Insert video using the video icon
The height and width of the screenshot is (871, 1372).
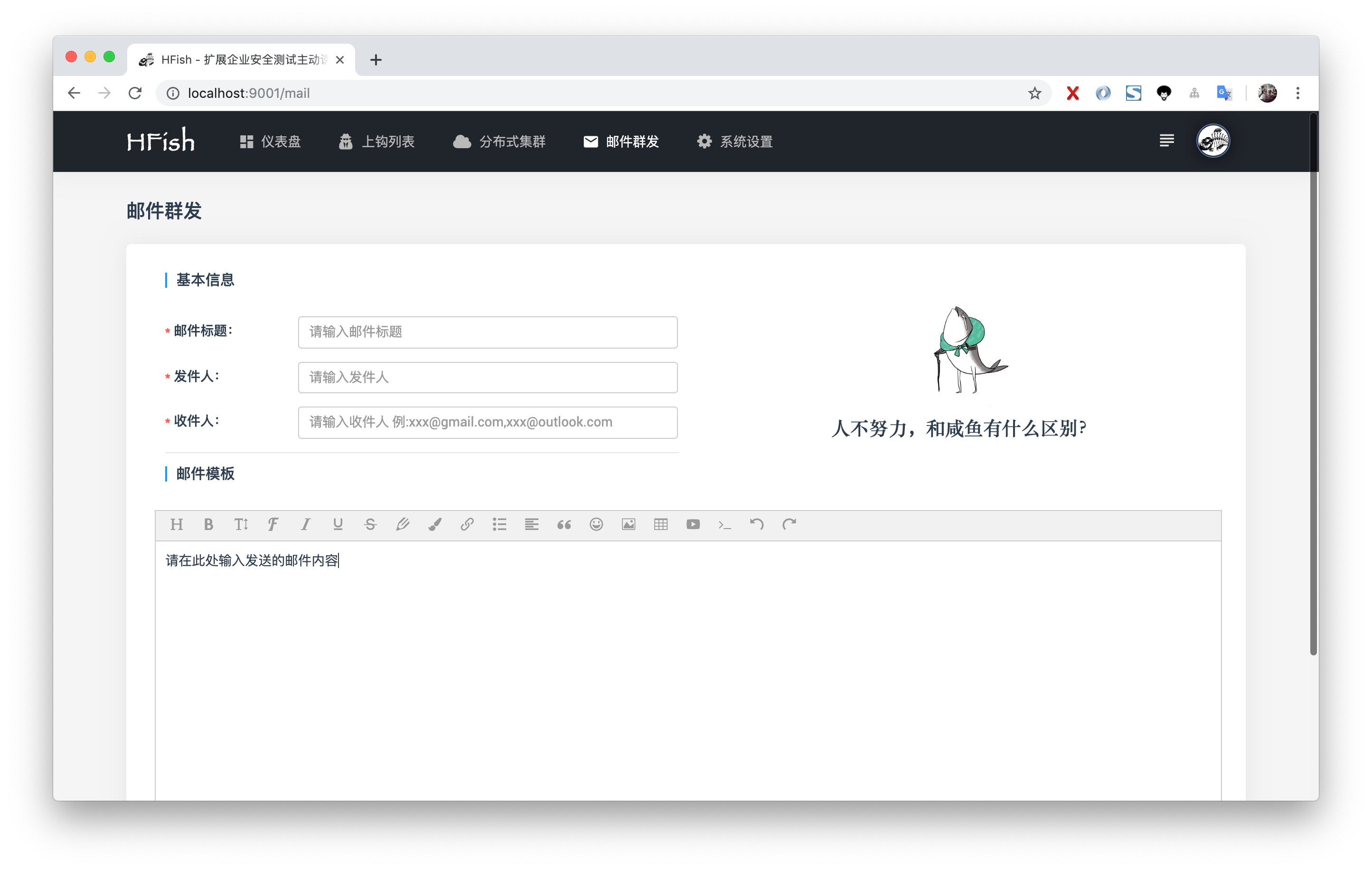(x=693, y=524)
